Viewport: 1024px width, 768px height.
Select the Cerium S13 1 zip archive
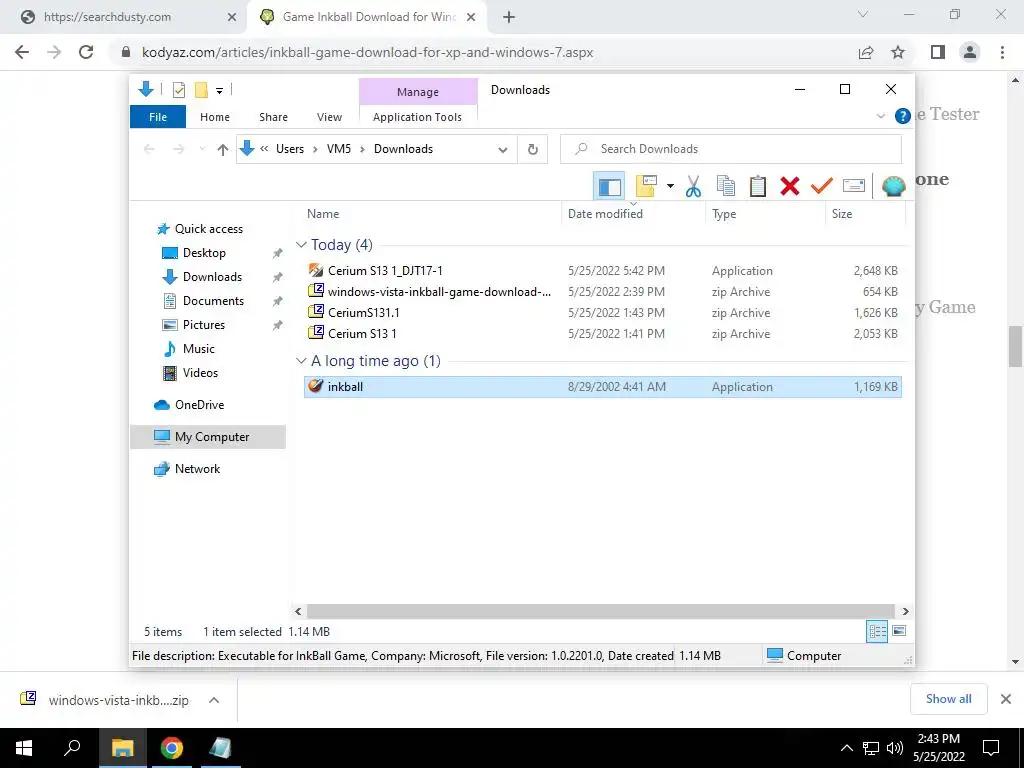[x=602, y=334]
